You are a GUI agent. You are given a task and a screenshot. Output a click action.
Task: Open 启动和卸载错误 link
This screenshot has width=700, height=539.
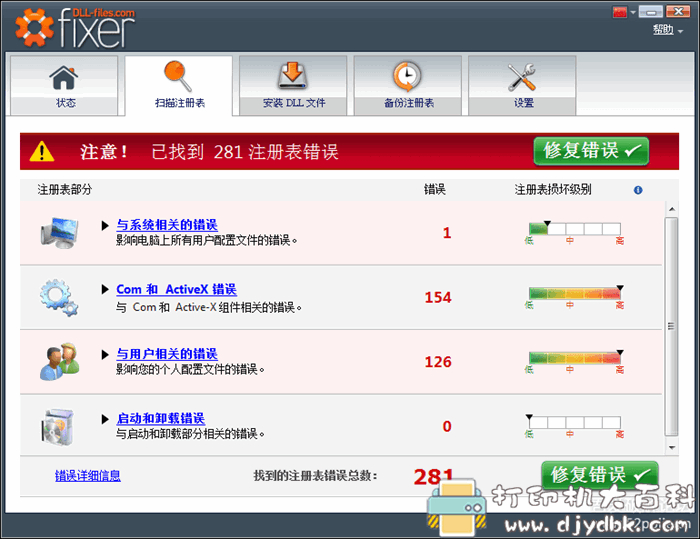coord(161,418)
